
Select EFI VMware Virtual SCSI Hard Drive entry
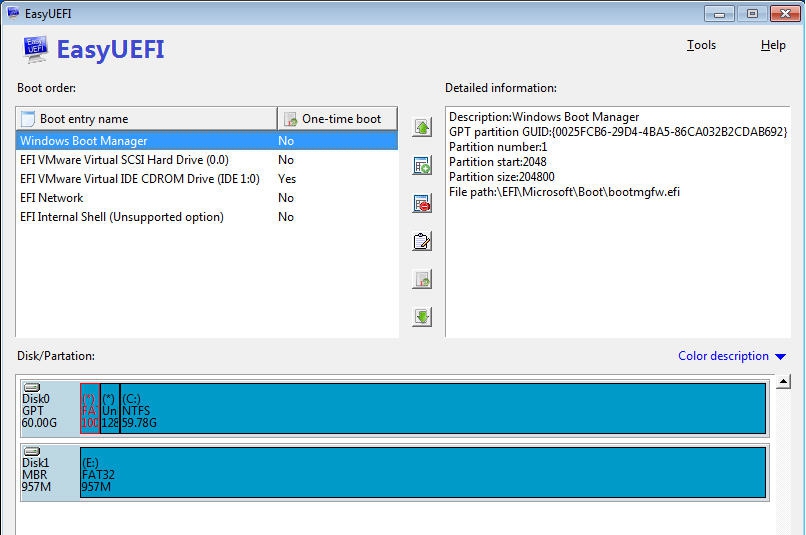pyautogui.click(x=207, y=160)
